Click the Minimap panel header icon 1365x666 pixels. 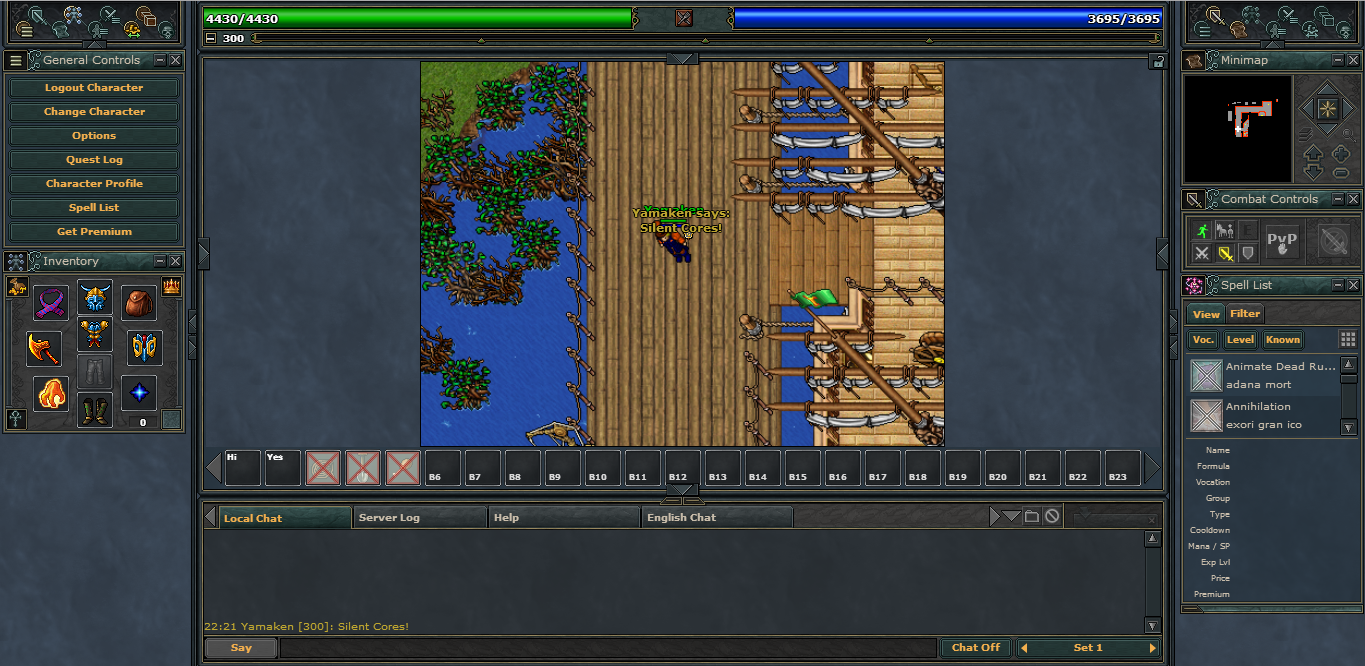pyautogui.click(x=1195, y=61)
